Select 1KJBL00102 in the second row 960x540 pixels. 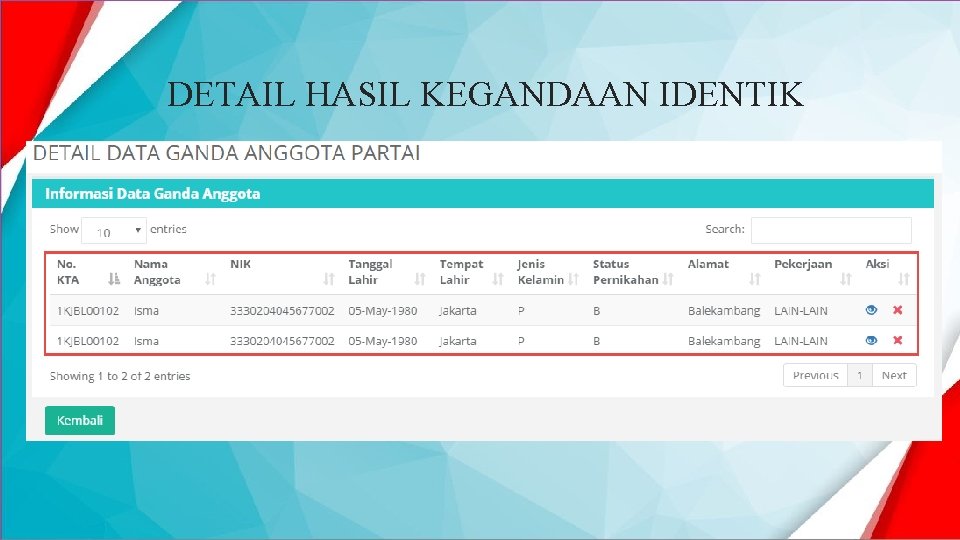[x=88, y=340]
